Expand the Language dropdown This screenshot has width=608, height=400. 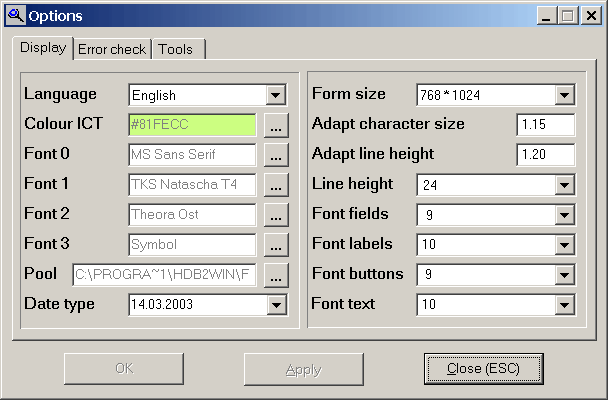point(277,96)
